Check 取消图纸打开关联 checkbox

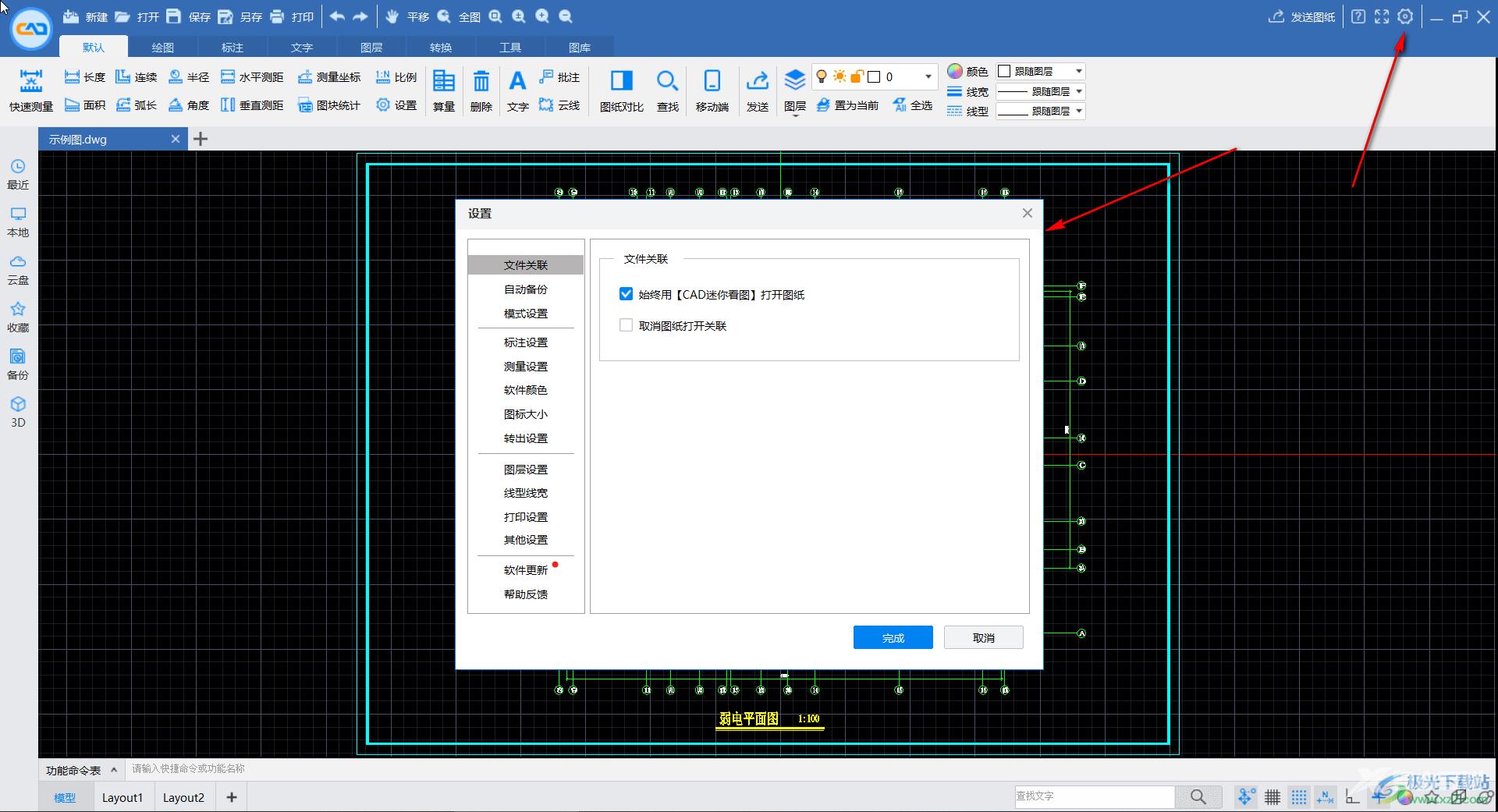point(626,325)
